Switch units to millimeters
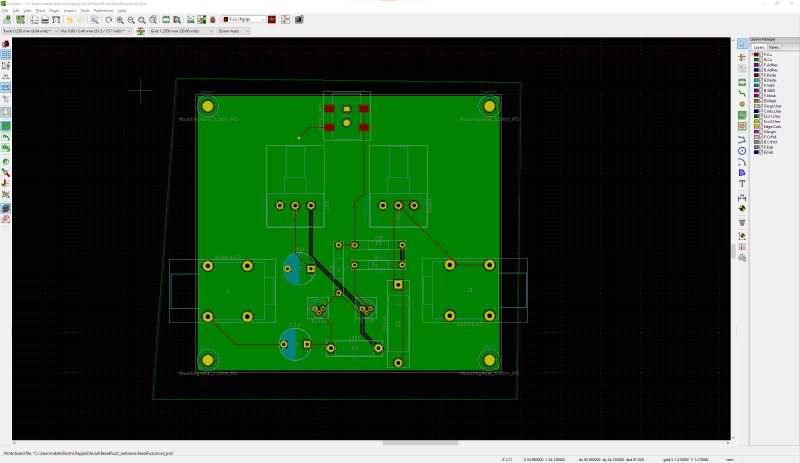 click(x=6, y=87)
